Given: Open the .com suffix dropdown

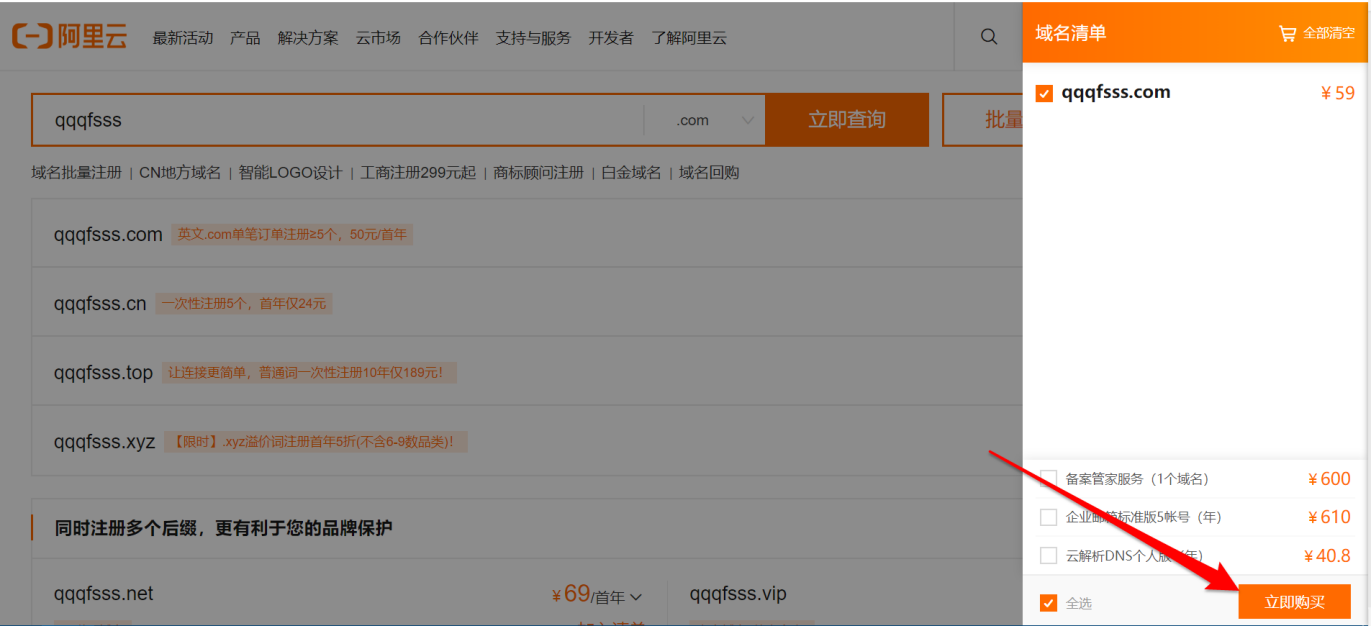Looking at the screenshot, I should click(x=705, y=120).
